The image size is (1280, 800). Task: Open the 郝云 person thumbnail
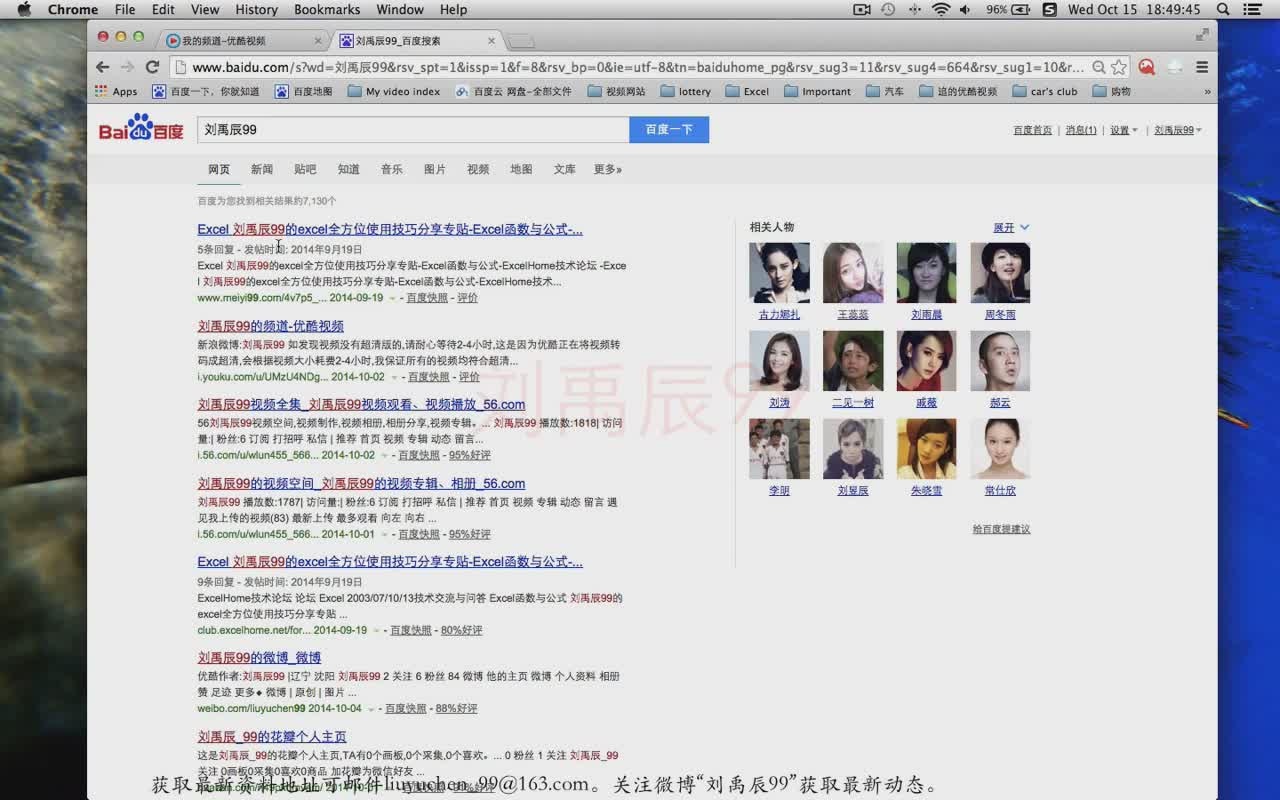click(x=1000, y=360)
